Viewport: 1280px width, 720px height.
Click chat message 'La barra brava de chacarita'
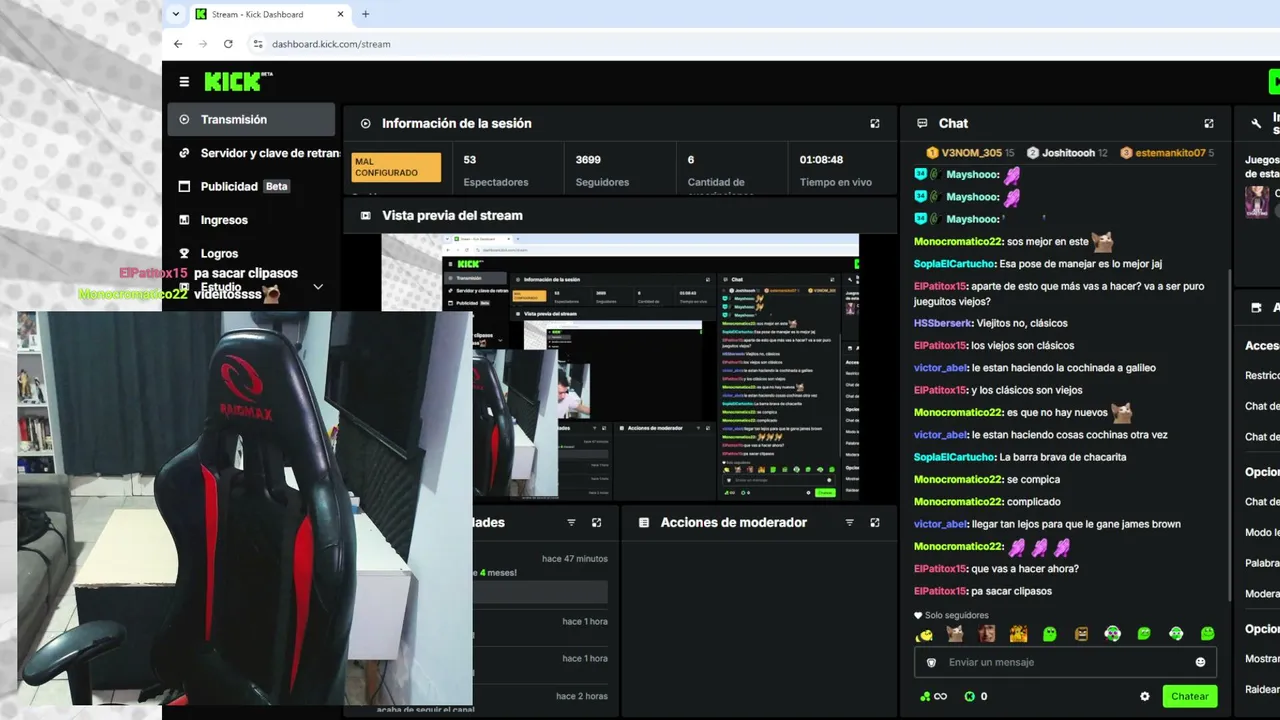tap(1063, 457)
